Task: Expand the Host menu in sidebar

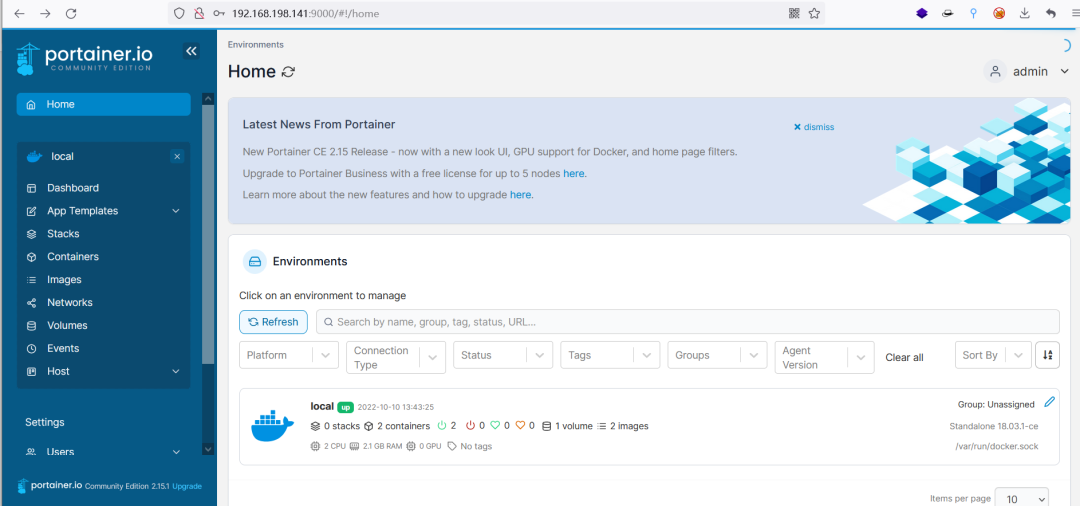Action: [x=176, y=371]
